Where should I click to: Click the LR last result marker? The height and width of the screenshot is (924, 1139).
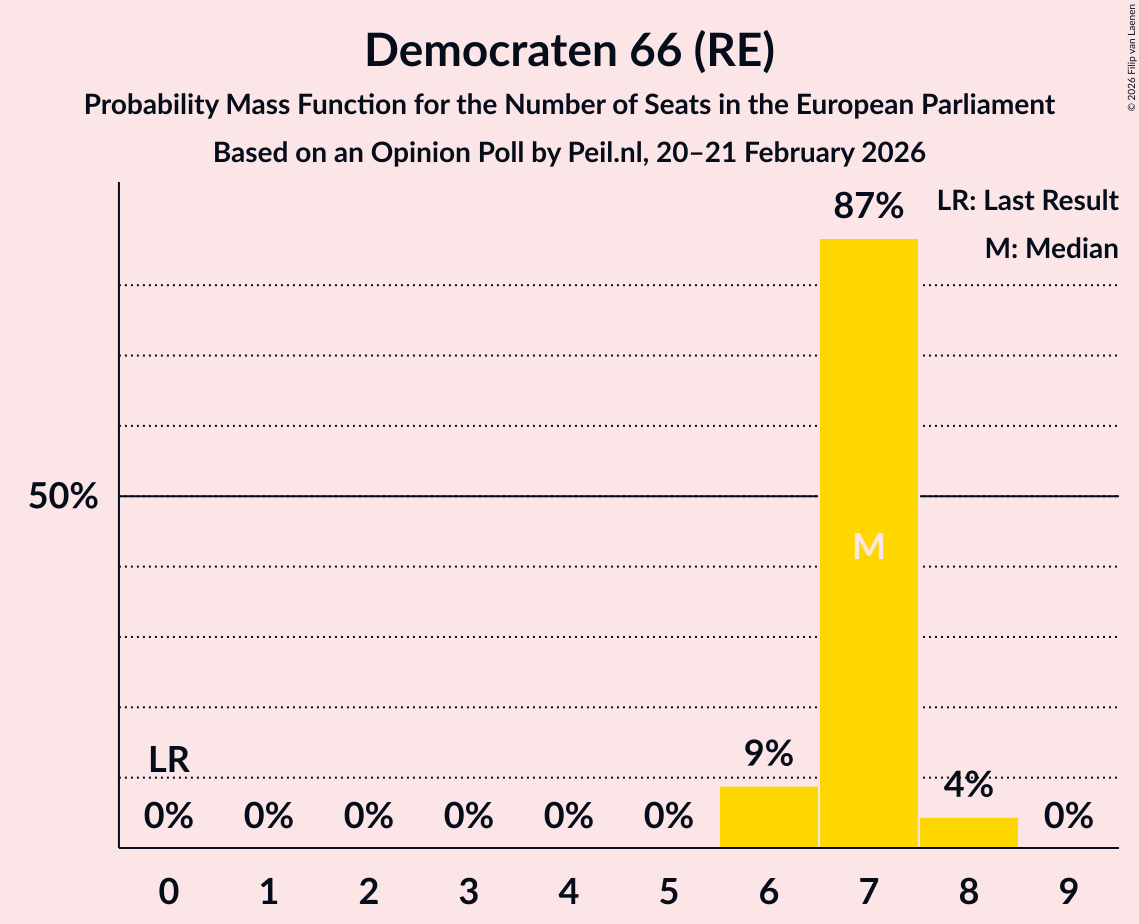(x=169, y=760)
